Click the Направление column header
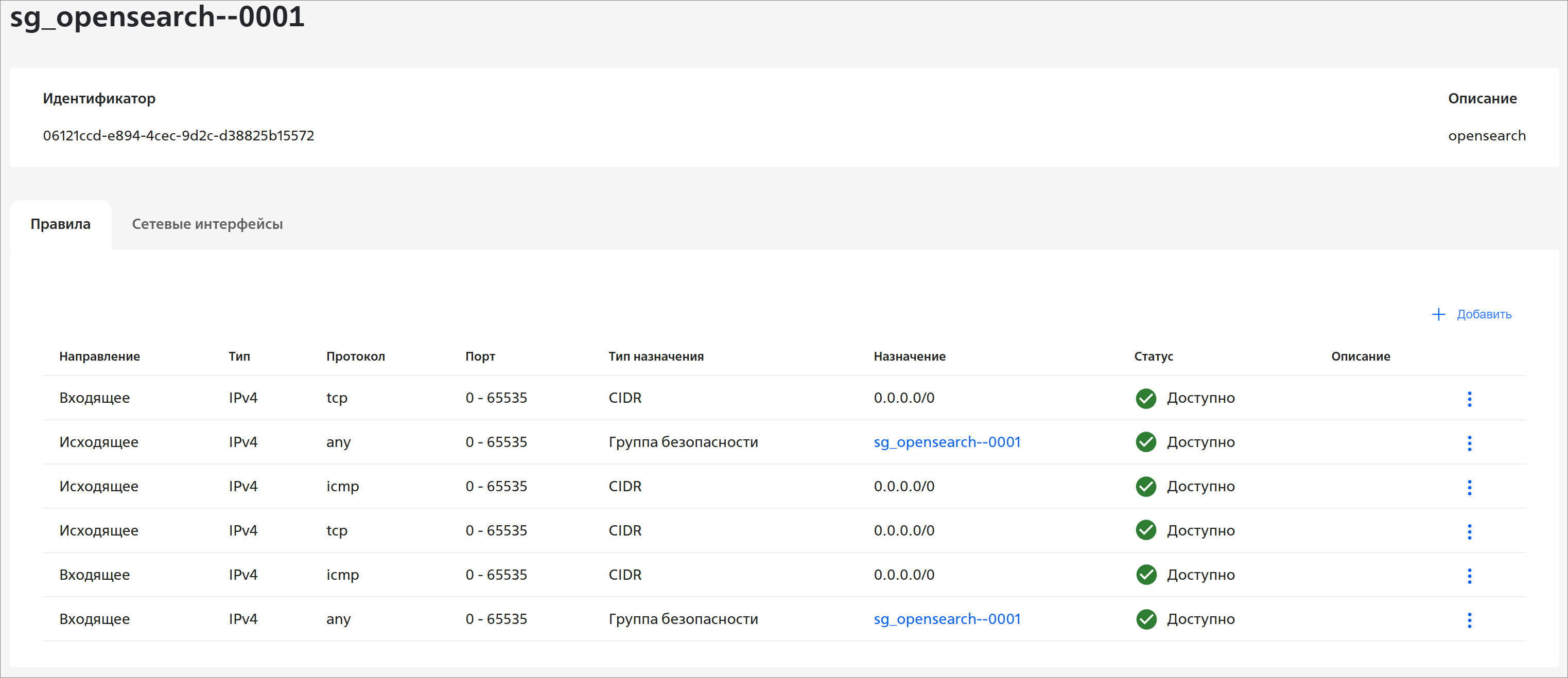The height and width of the screenshot is (678, 1568). tap(99, 356)
